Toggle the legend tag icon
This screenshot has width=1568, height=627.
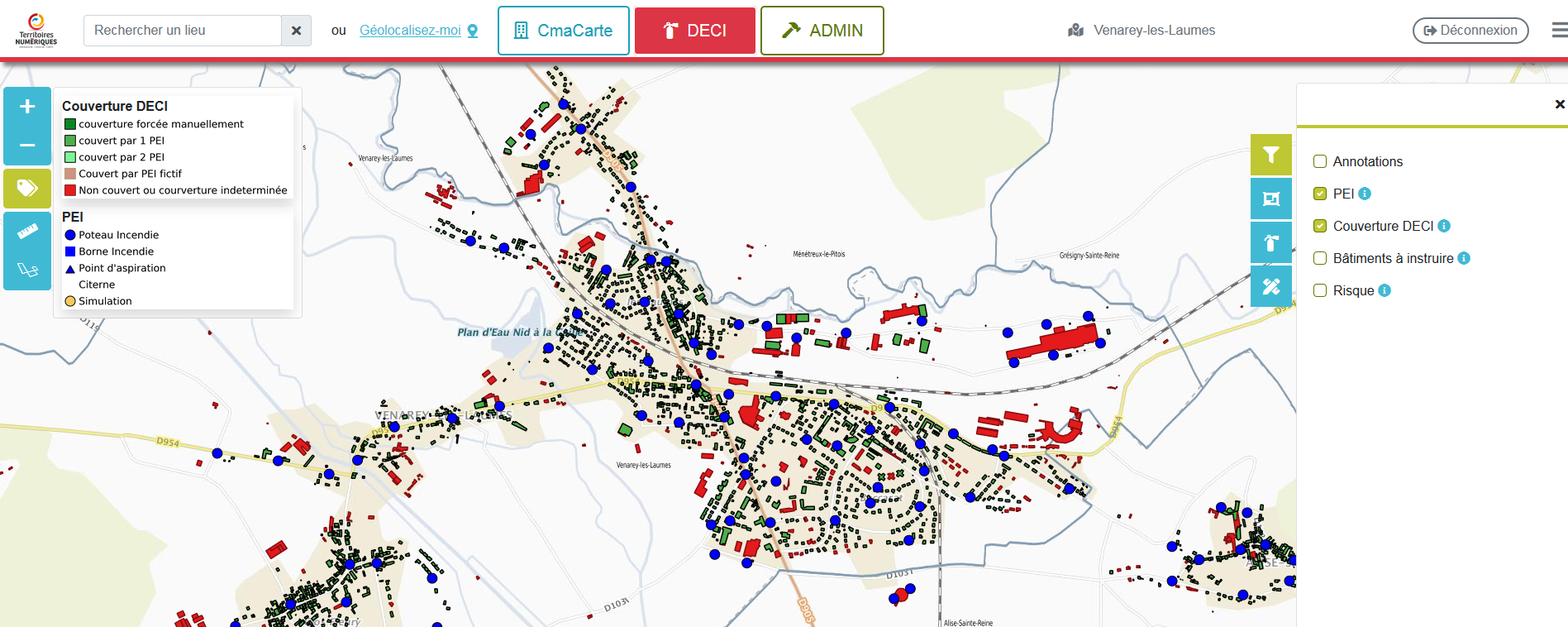[27, 189]
